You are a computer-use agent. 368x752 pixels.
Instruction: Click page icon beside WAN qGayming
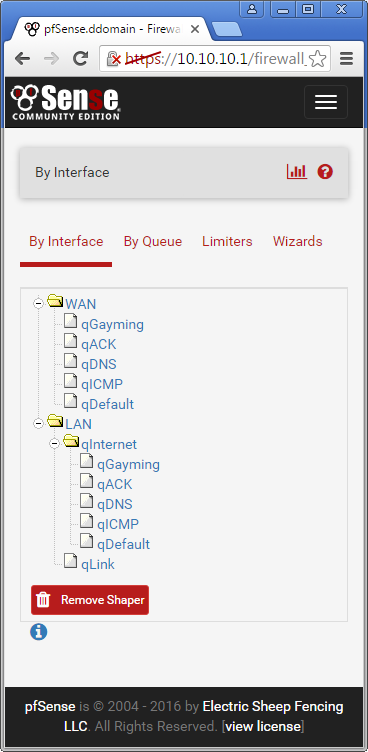coord(71,321)
